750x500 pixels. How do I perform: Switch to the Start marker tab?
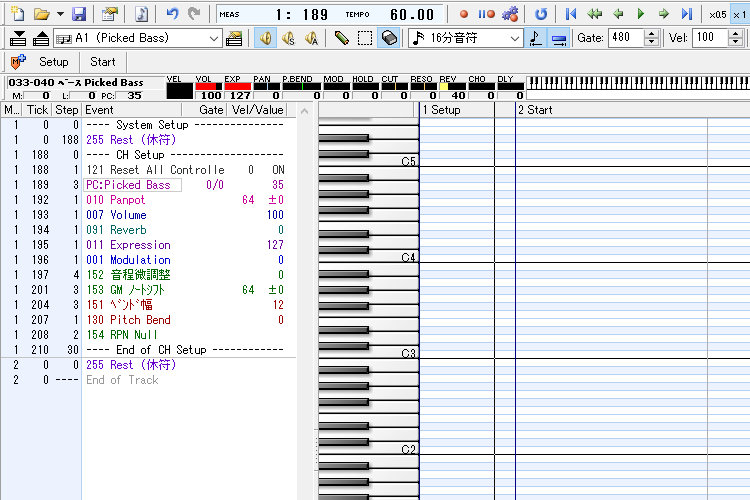[103, 62]
